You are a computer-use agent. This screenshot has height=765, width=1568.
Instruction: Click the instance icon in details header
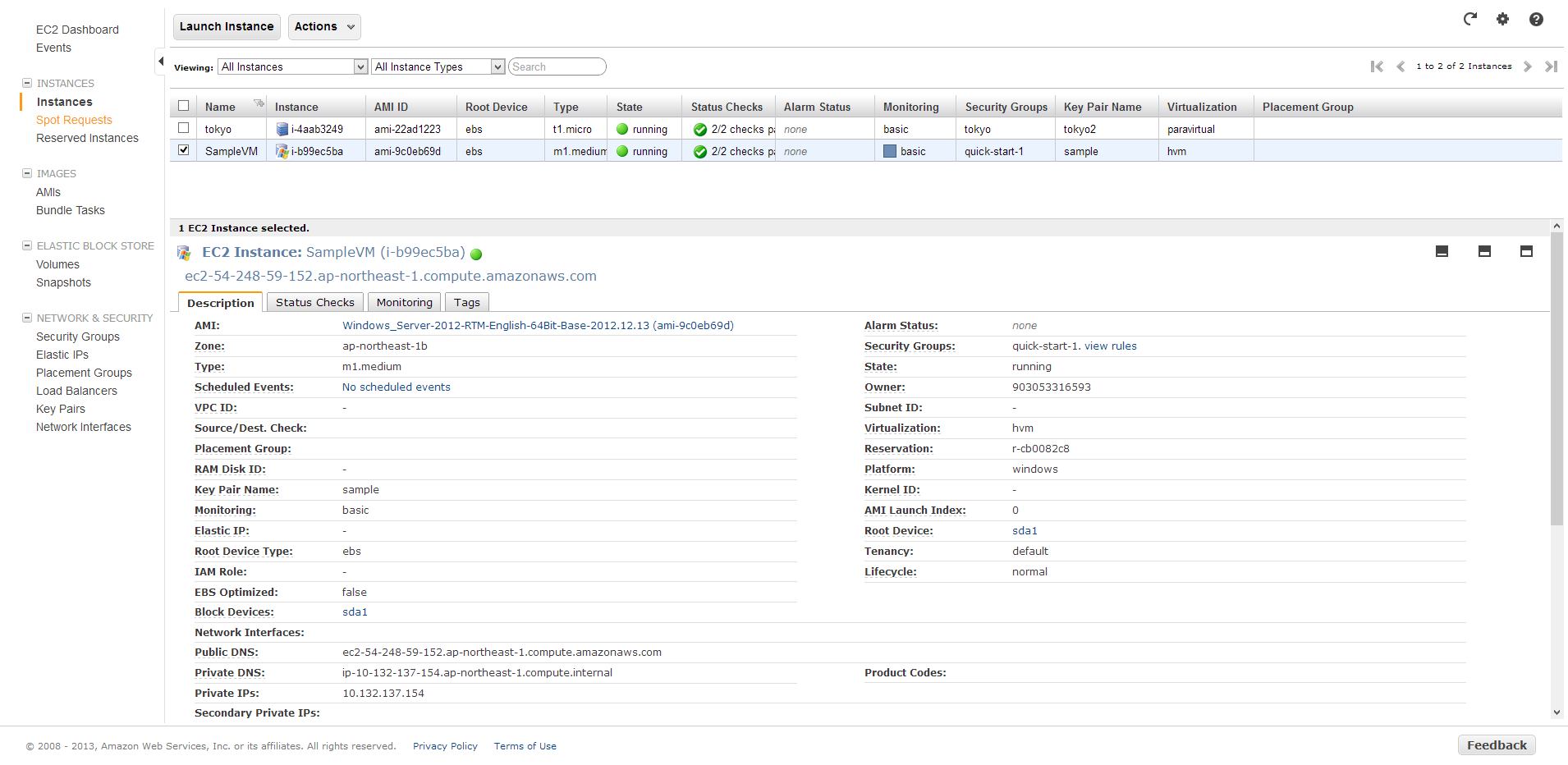[x=185, y=253]
